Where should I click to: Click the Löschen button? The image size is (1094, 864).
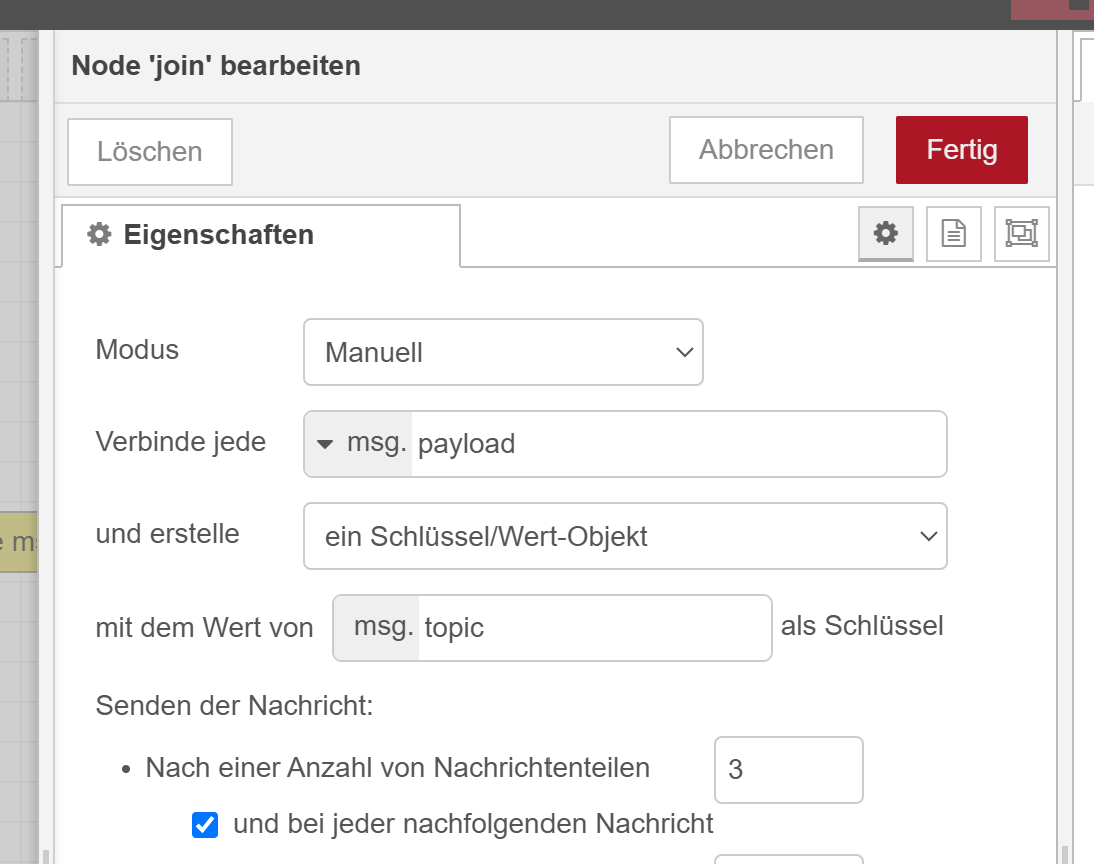(150, 152)
